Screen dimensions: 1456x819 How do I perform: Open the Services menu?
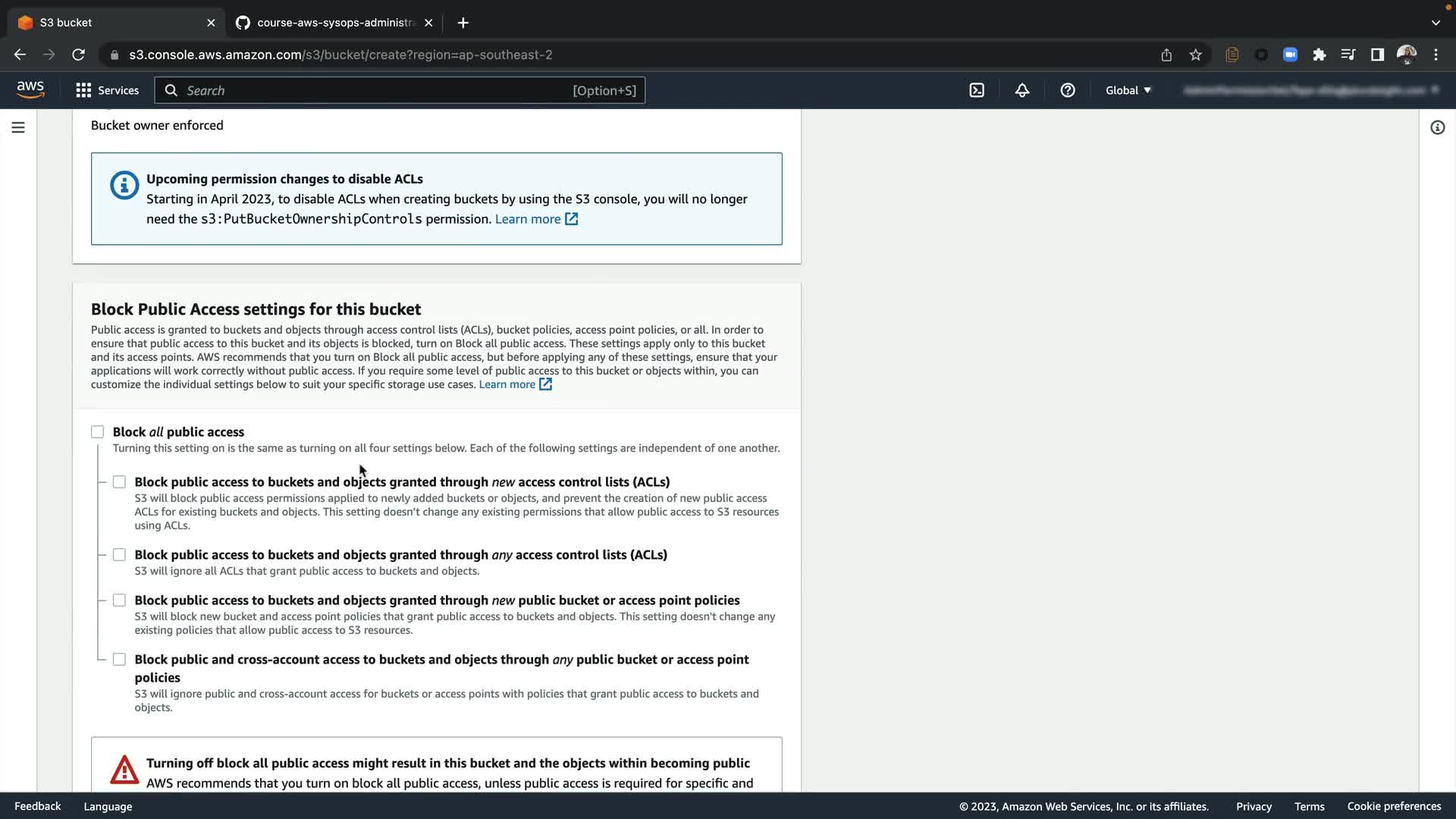(108, 90)
